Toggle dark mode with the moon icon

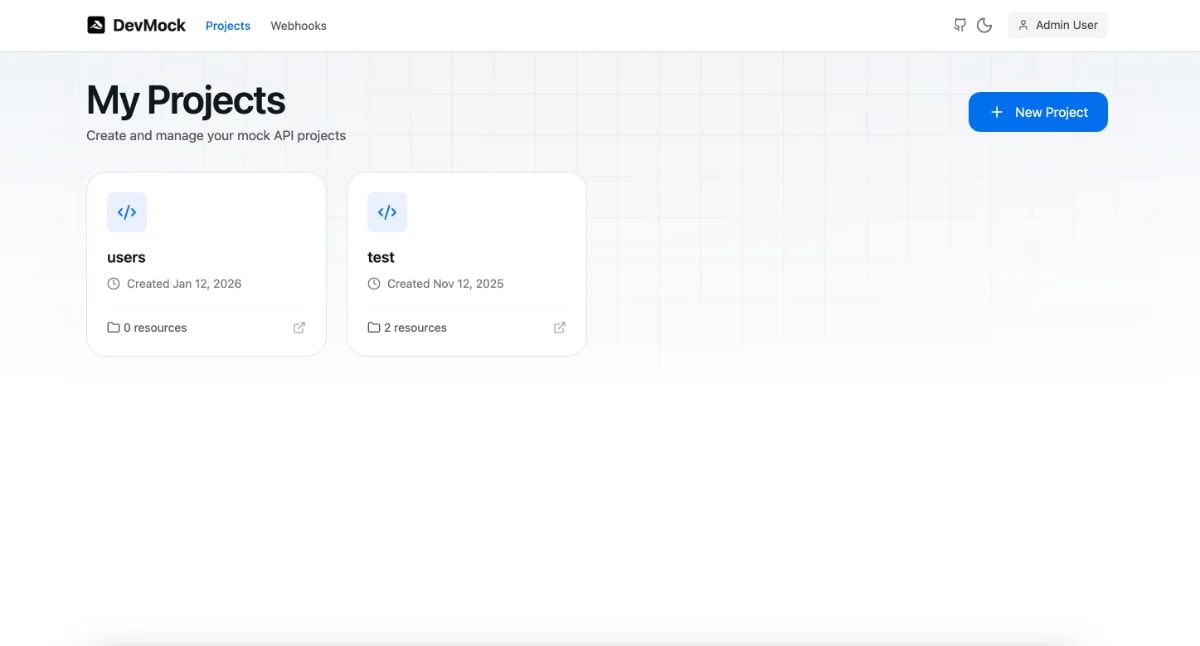984,24
